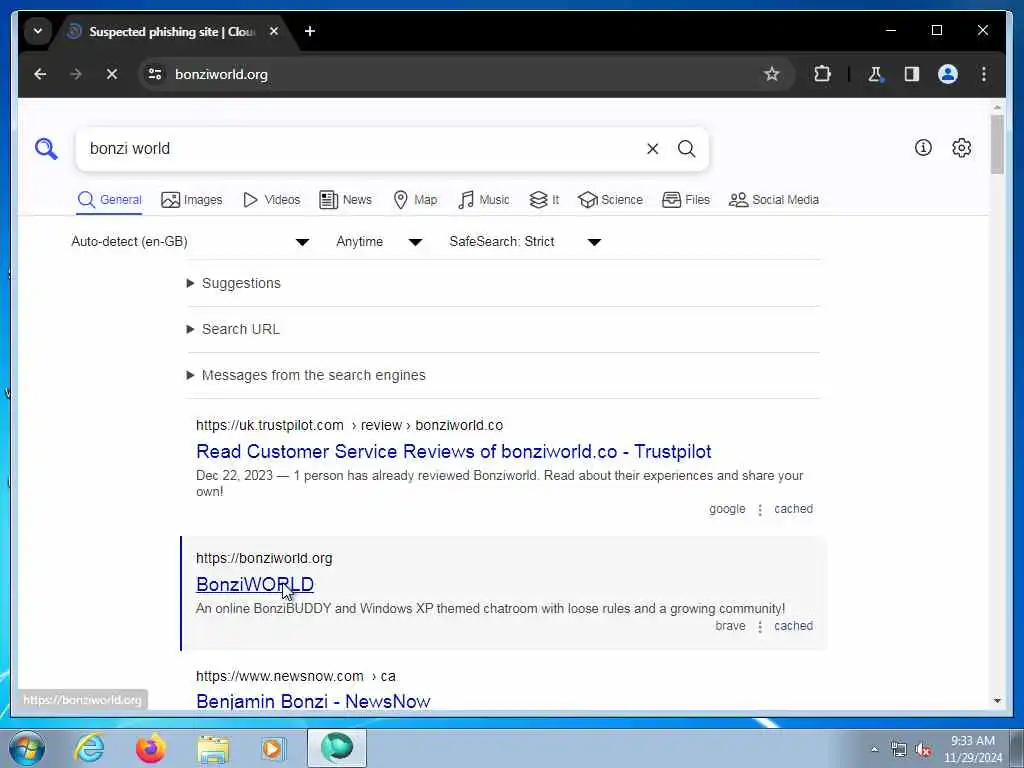This screenshot has height=768, width=1024.
Task: Switch to Music search tab
Action: point(483,200)
